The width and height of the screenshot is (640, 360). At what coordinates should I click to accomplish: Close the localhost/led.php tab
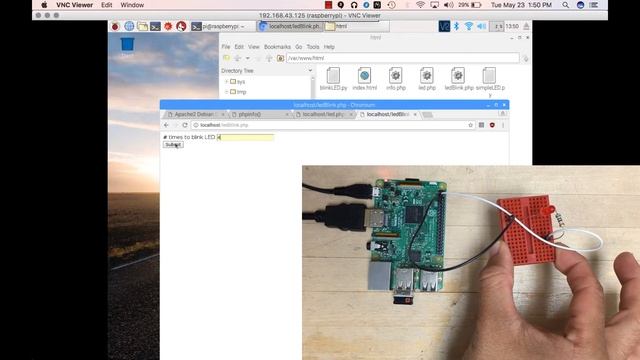click(x=351, y=115)
